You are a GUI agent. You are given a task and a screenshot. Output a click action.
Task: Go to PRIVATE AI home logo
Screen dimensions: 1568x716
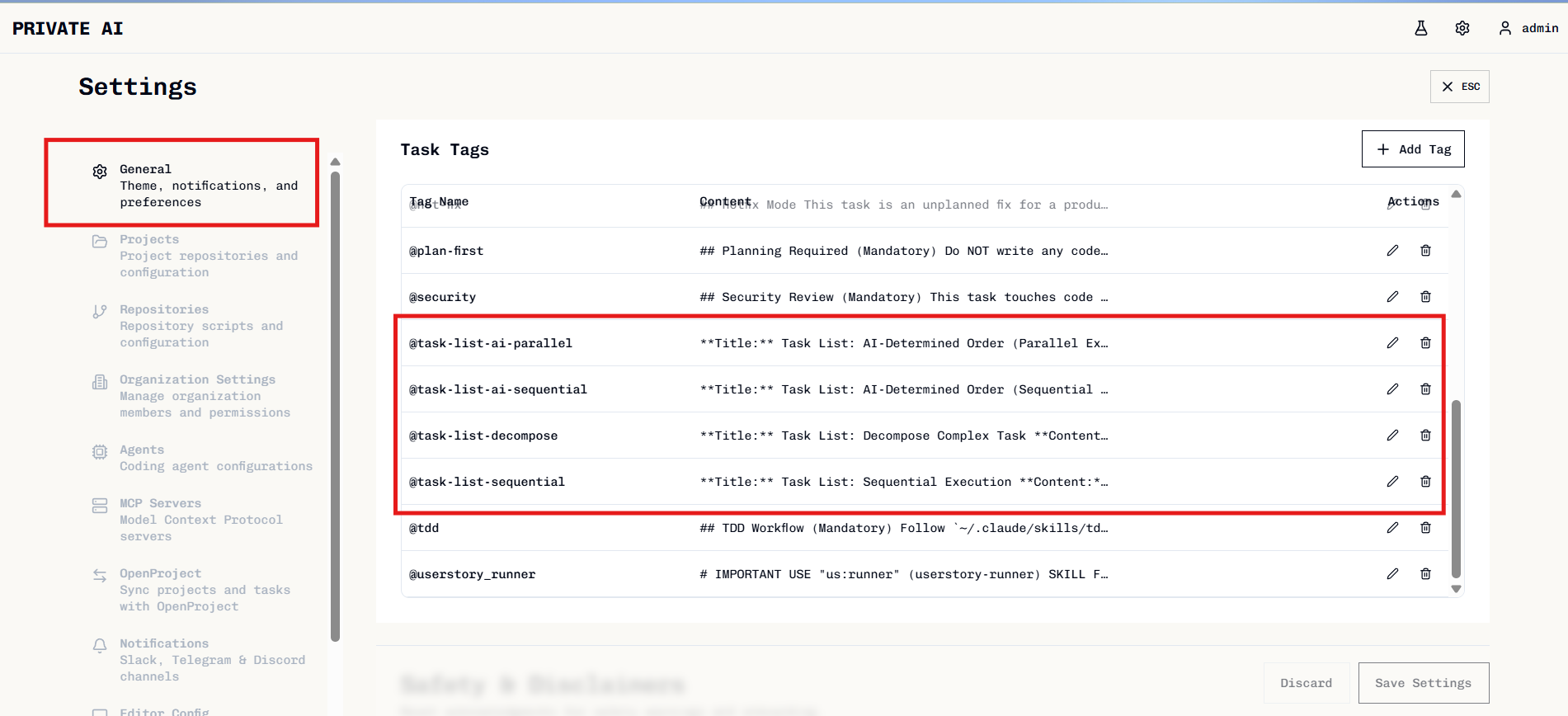click(68, 28)
